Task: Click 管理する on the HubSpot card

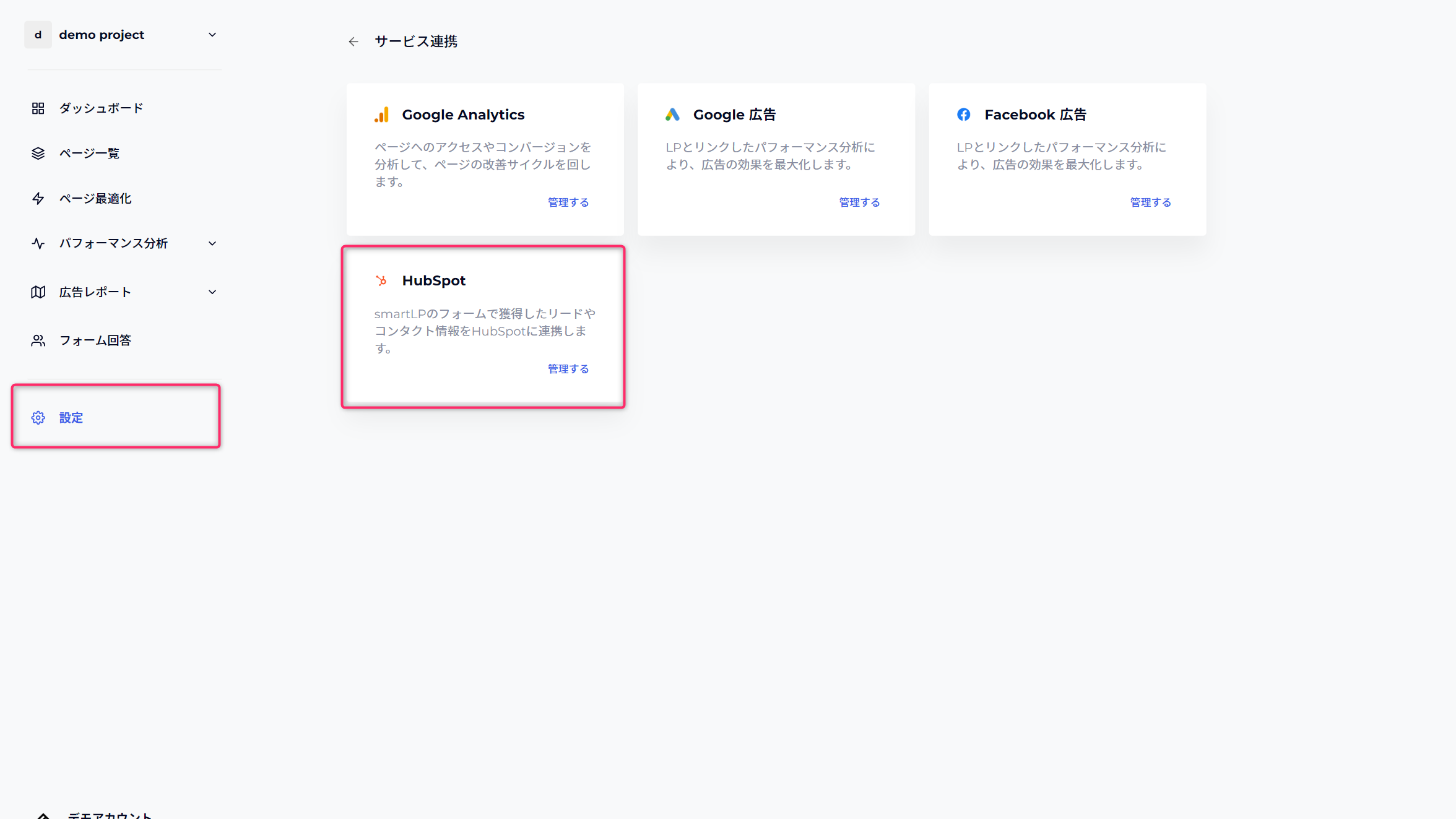Action: click(567, 368)
